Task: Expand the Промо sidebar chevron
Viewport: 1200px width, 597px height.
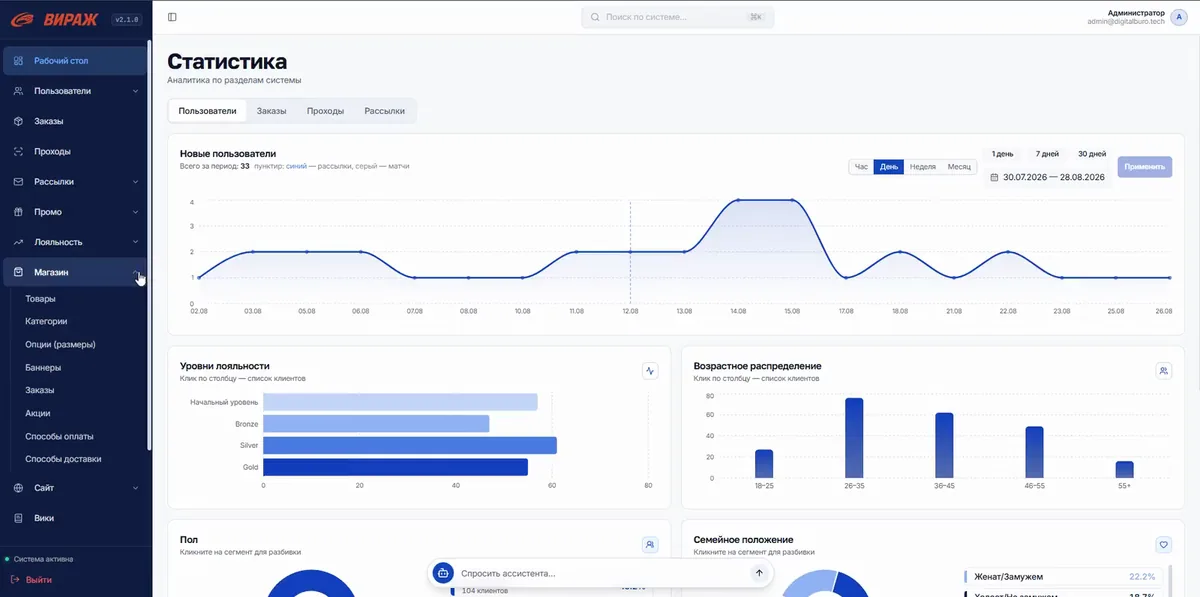Action: click(x=135, y=212)
